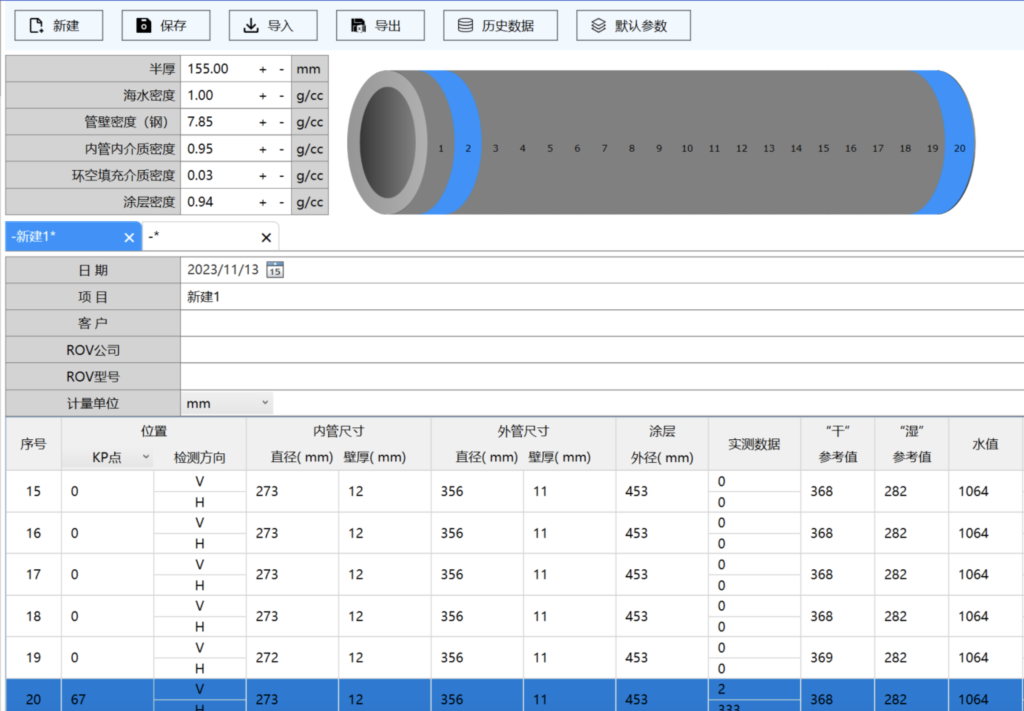Open the KP点 column dropdown

(x=146, y=457)
